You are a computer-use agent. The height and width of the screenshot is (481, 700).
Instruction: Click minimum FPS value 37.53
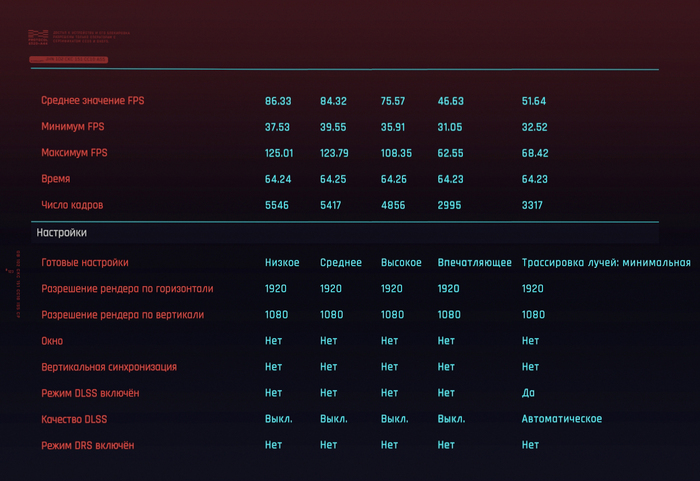pyautogui.click(x=277, y=127)
